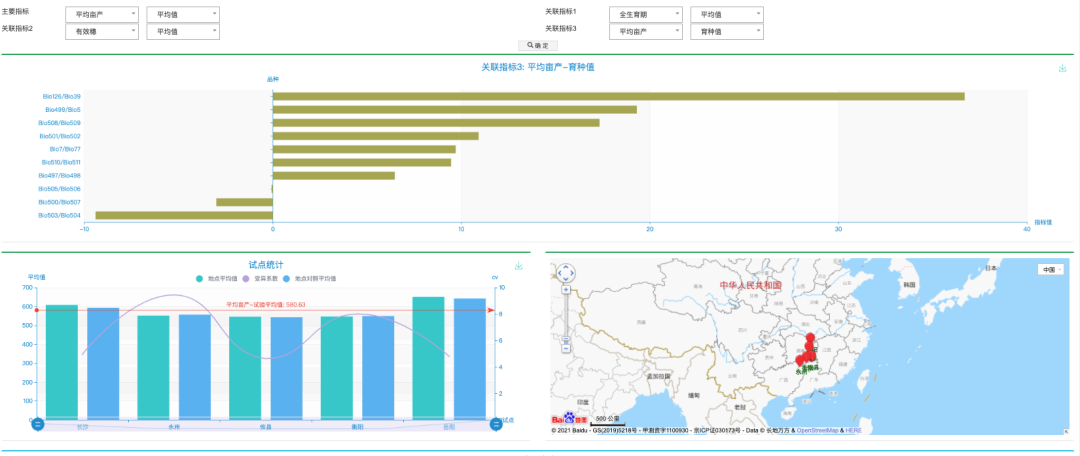
Task: Download the 试点统计 chart image
Action: tap(519, 266)
